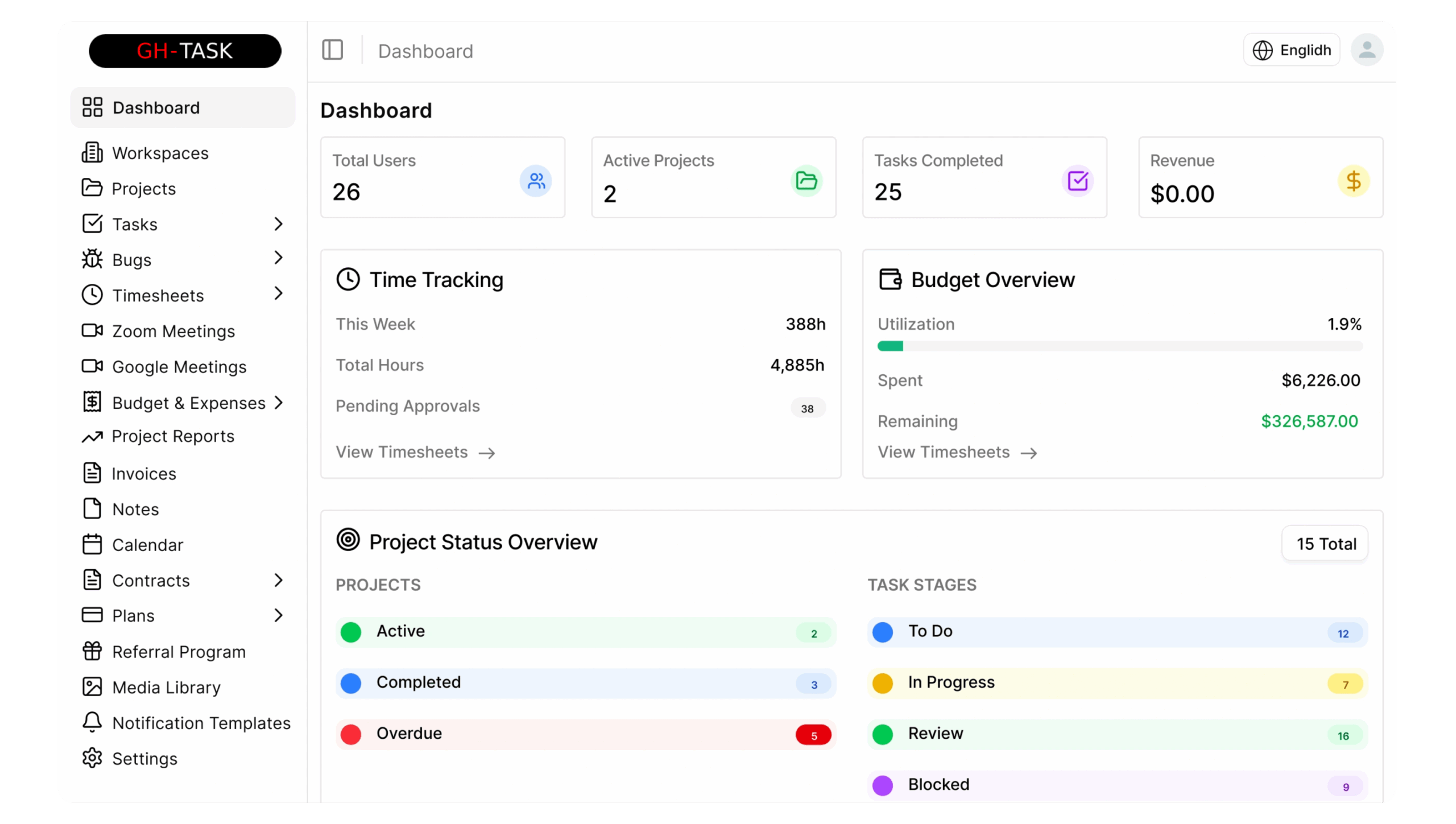Click the Notification Templates bell icon

[92, 722]
